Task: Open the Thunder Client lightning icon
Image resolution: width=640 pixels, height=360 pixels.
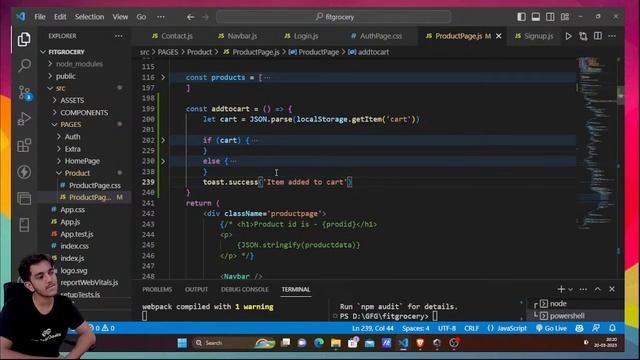Action: tap(24, 172)
